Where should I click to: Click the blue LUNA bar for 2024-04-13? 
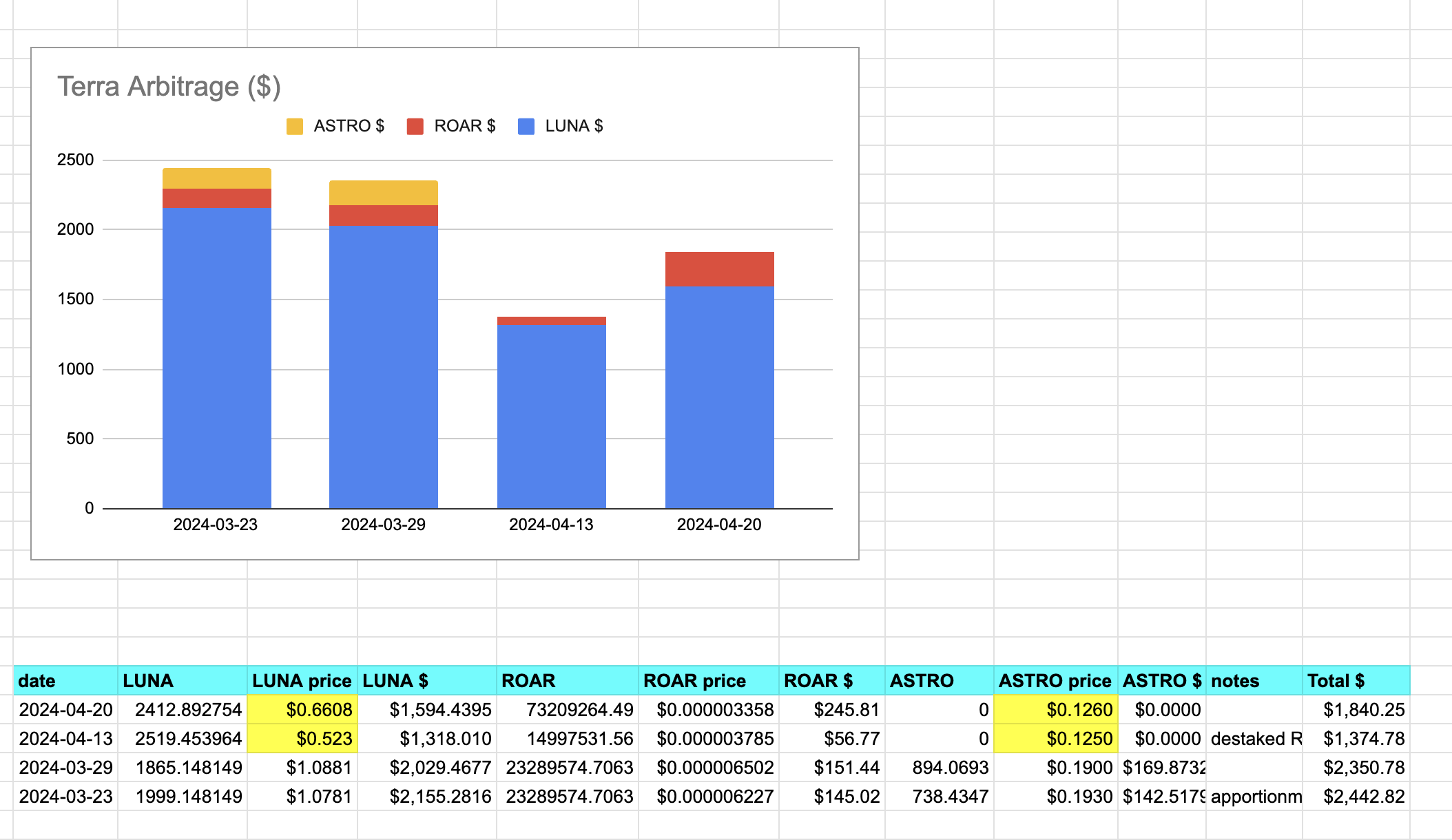click(551, 417)
